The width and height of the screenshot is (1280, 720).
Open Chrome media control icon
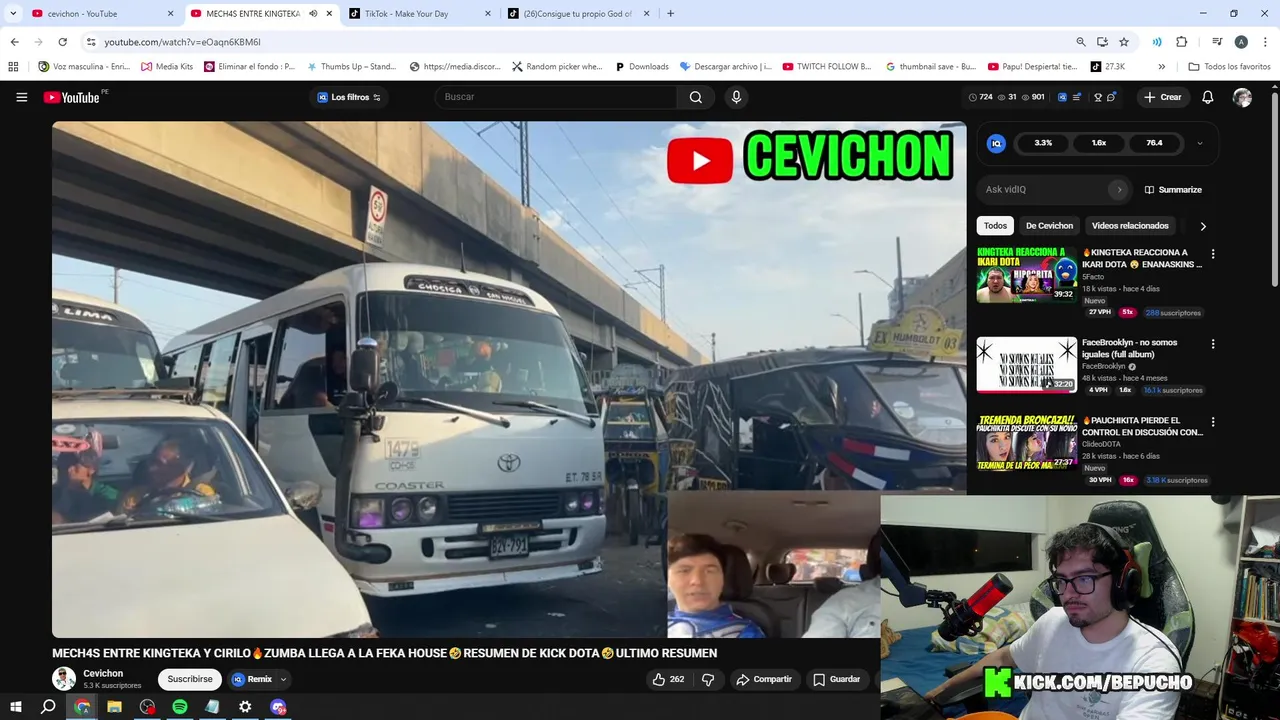click(1217, 42)
